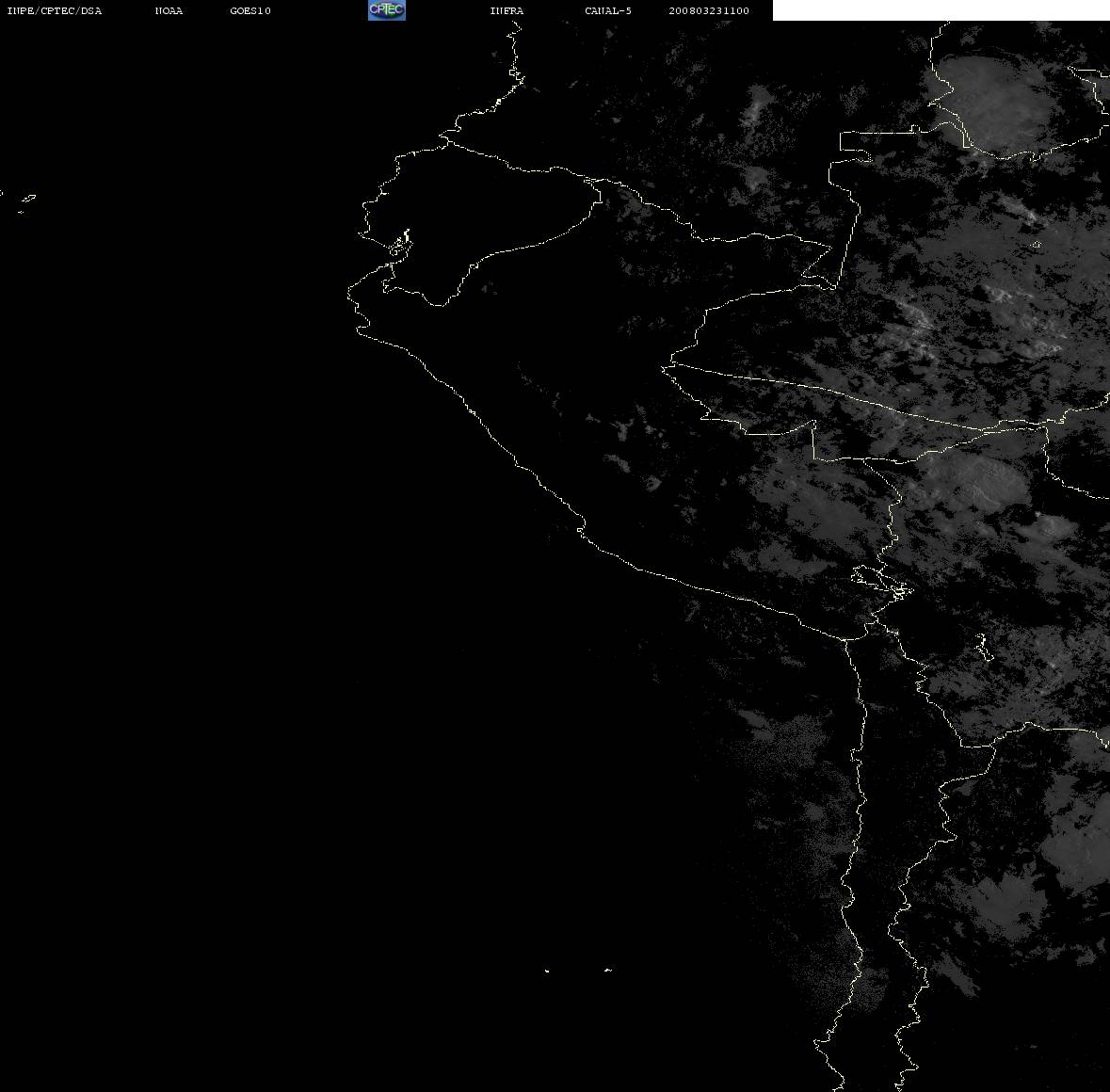Click the two small island marks in southern ocean
The width and height of the screenshot is (1110, 1092).
click(x=577, y=971)
